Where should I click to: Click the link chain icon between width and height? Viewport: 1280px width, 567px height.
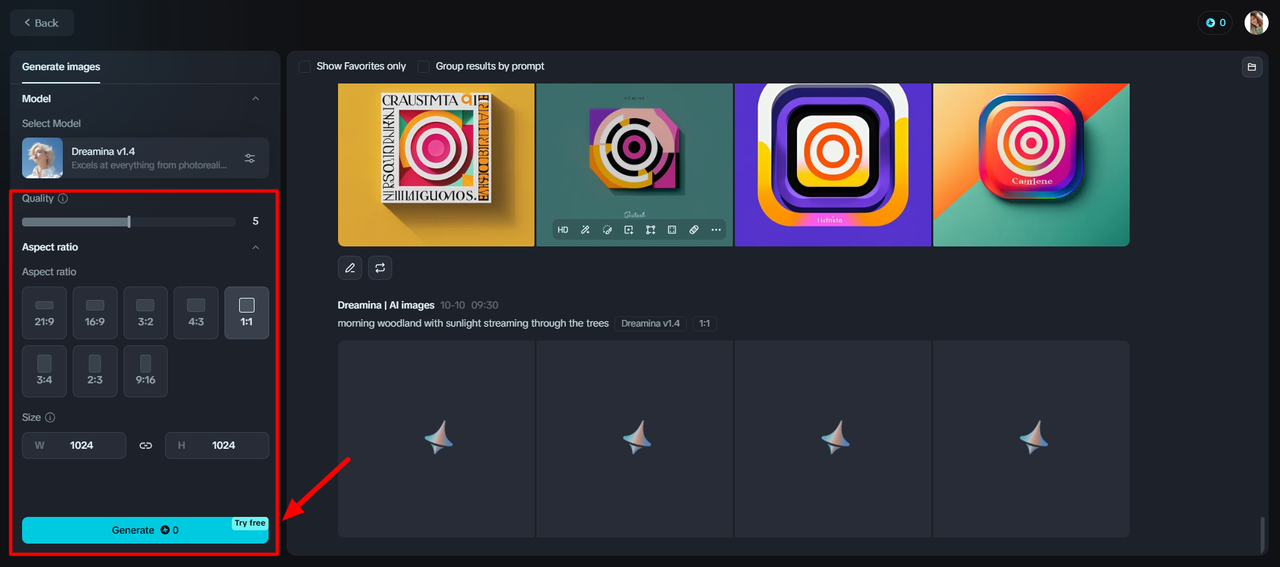pyautogui.click(x=146, y=445)
